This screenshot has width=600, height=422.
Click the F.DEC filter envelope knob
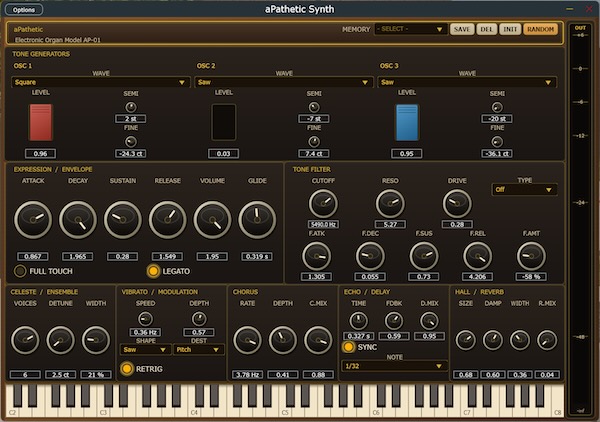click(x=370, y=256)
